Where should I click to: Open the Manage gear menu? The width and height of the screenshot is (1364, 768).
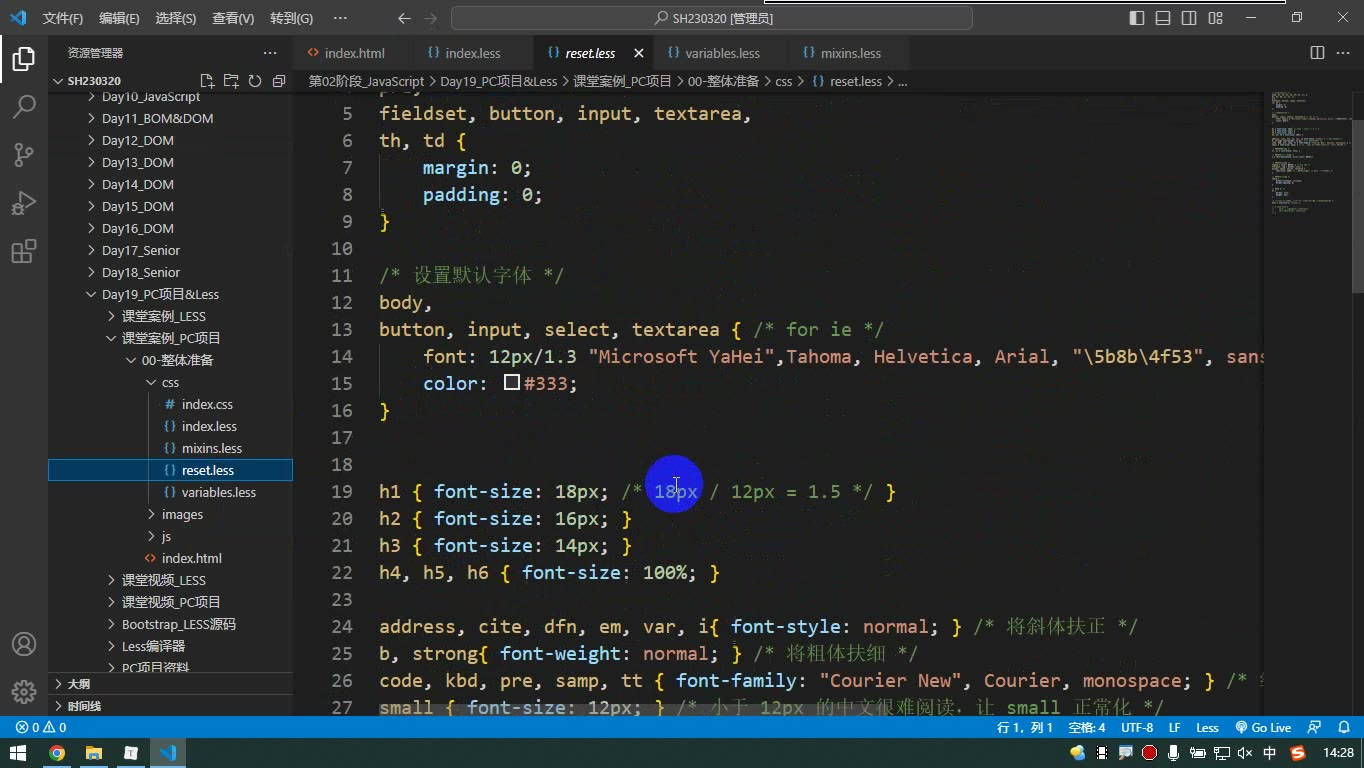click(x=24, y=692)
